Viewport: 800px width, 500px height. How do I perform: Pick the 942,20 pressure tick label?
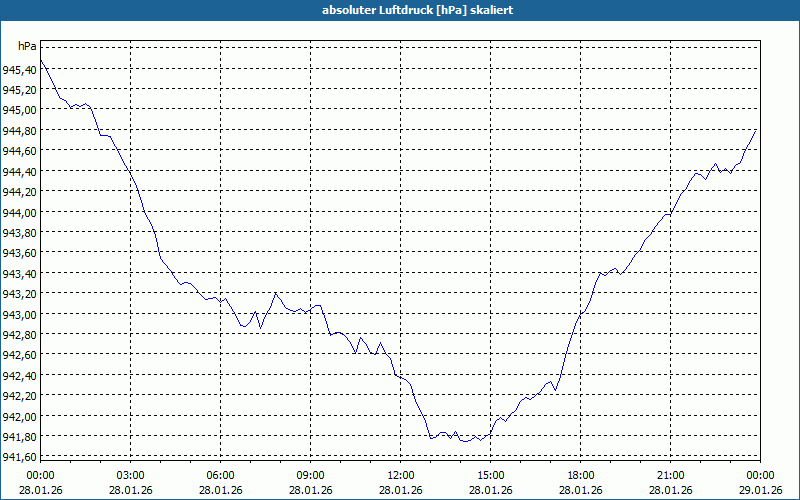[19, 396]
